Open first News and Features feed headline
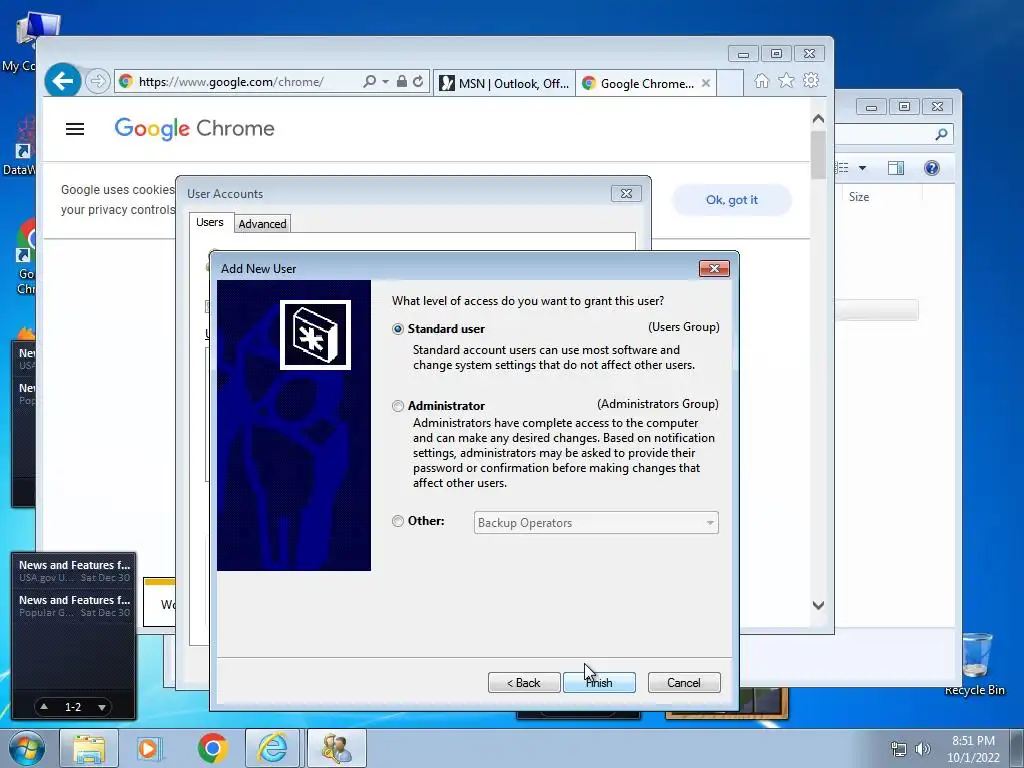The height and width of the screenshot is (768, 1024). click(x=74, y=571)
